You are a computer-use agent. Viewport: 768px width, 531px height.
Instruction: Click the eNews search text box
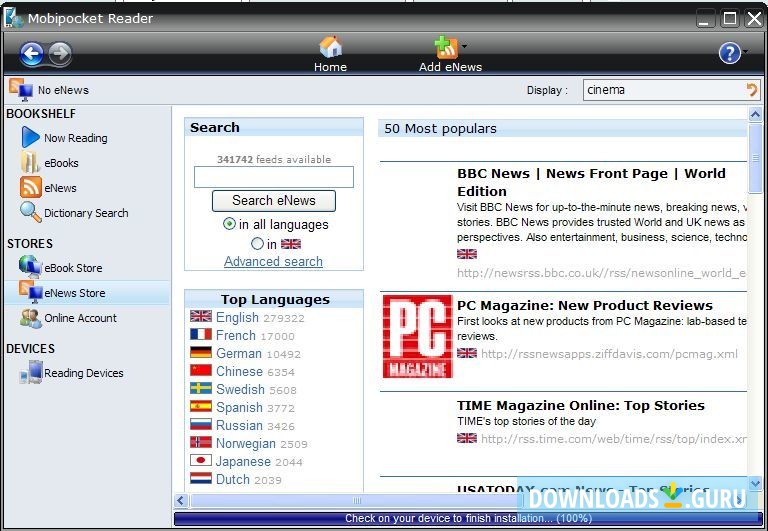274,177
